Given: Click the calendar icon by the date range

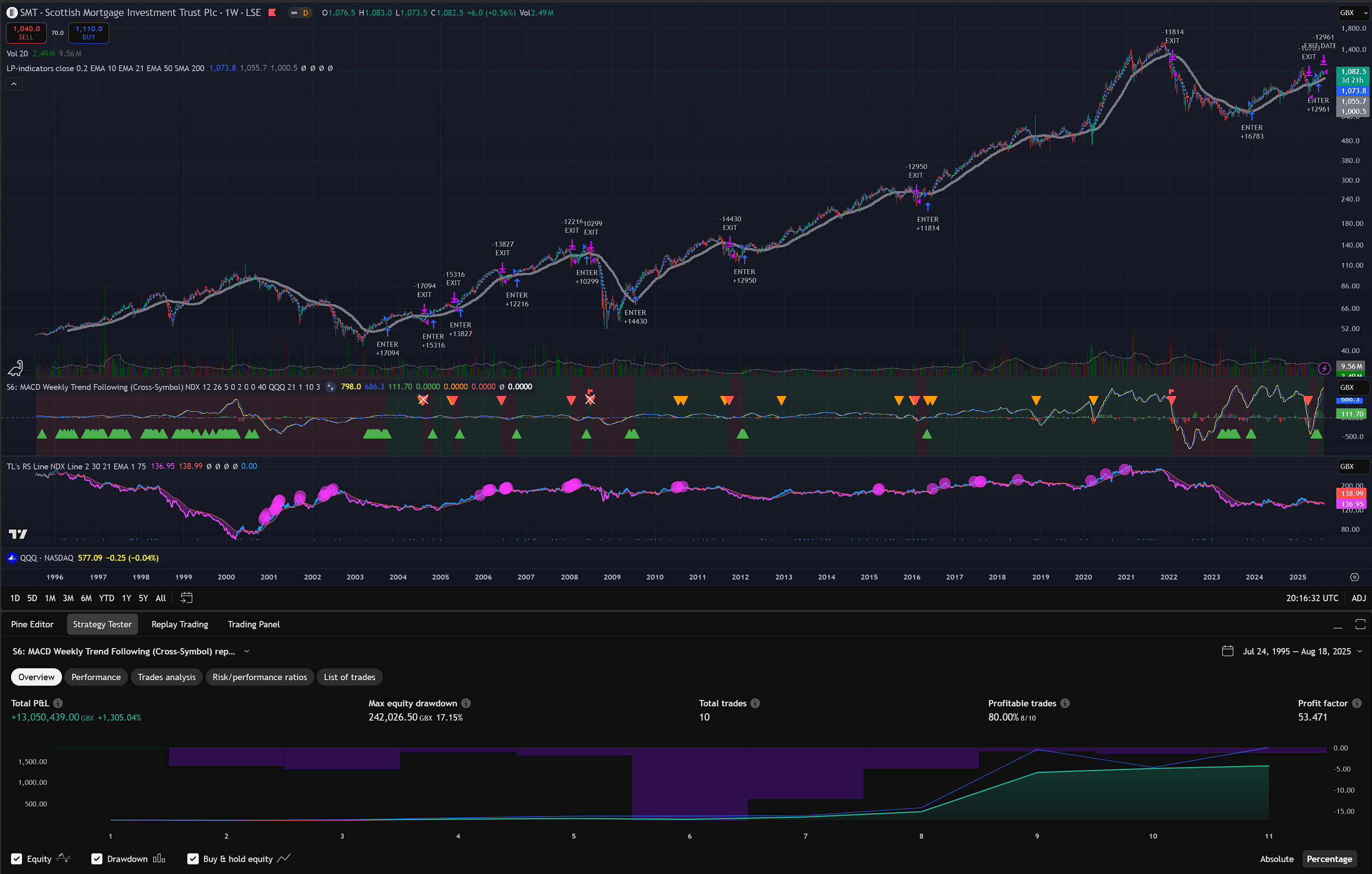Looking at the screenshot, I should [1228, 651].
